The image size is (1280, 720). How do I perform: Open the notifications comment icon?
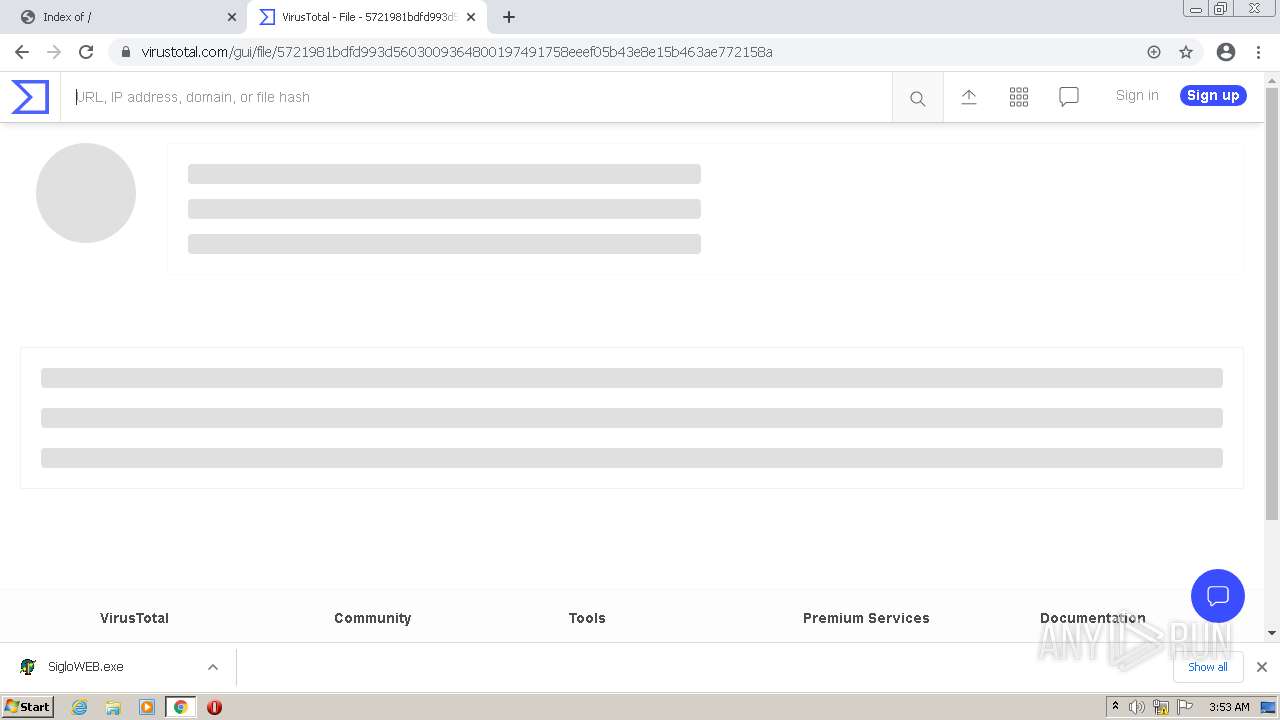[x=1068, y=97]
